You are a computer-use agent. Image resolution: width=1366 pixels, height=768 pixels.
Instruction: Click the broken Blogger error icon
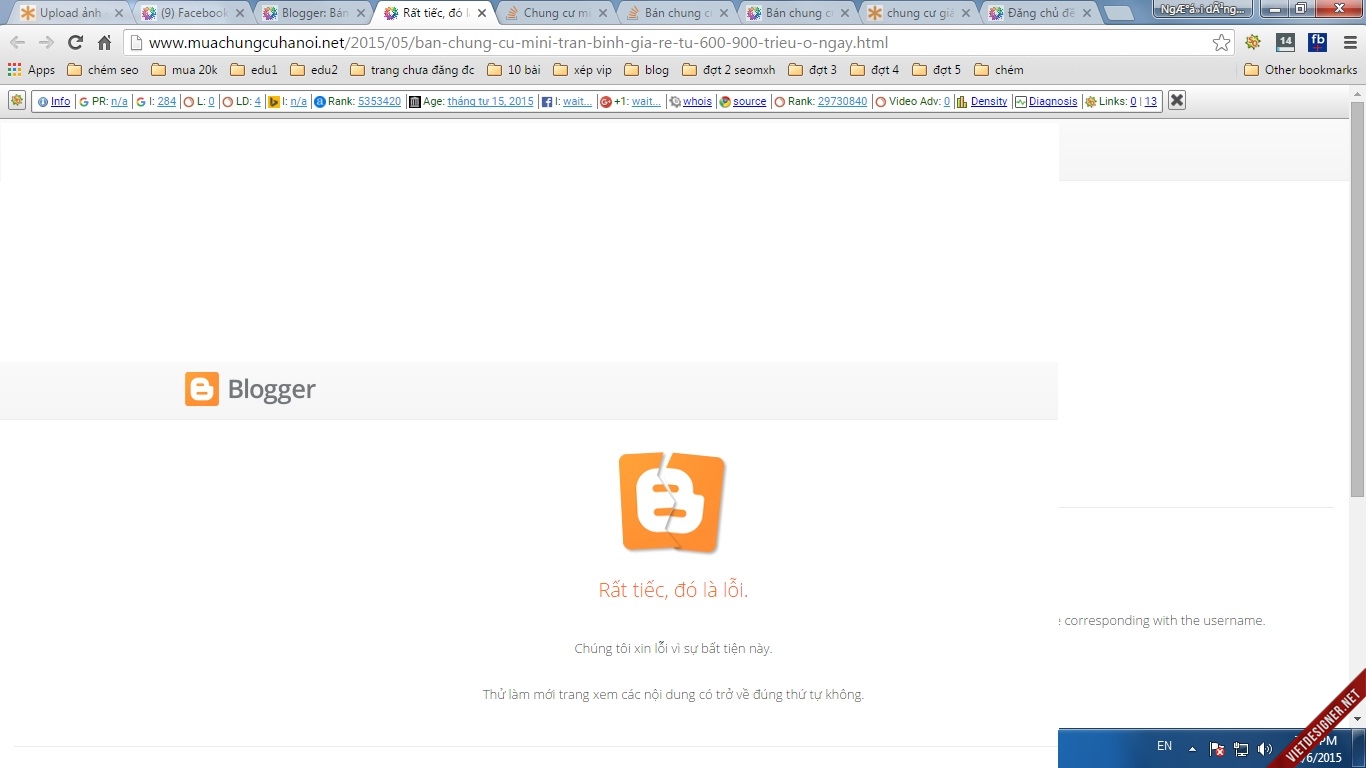tap(671, 502)
